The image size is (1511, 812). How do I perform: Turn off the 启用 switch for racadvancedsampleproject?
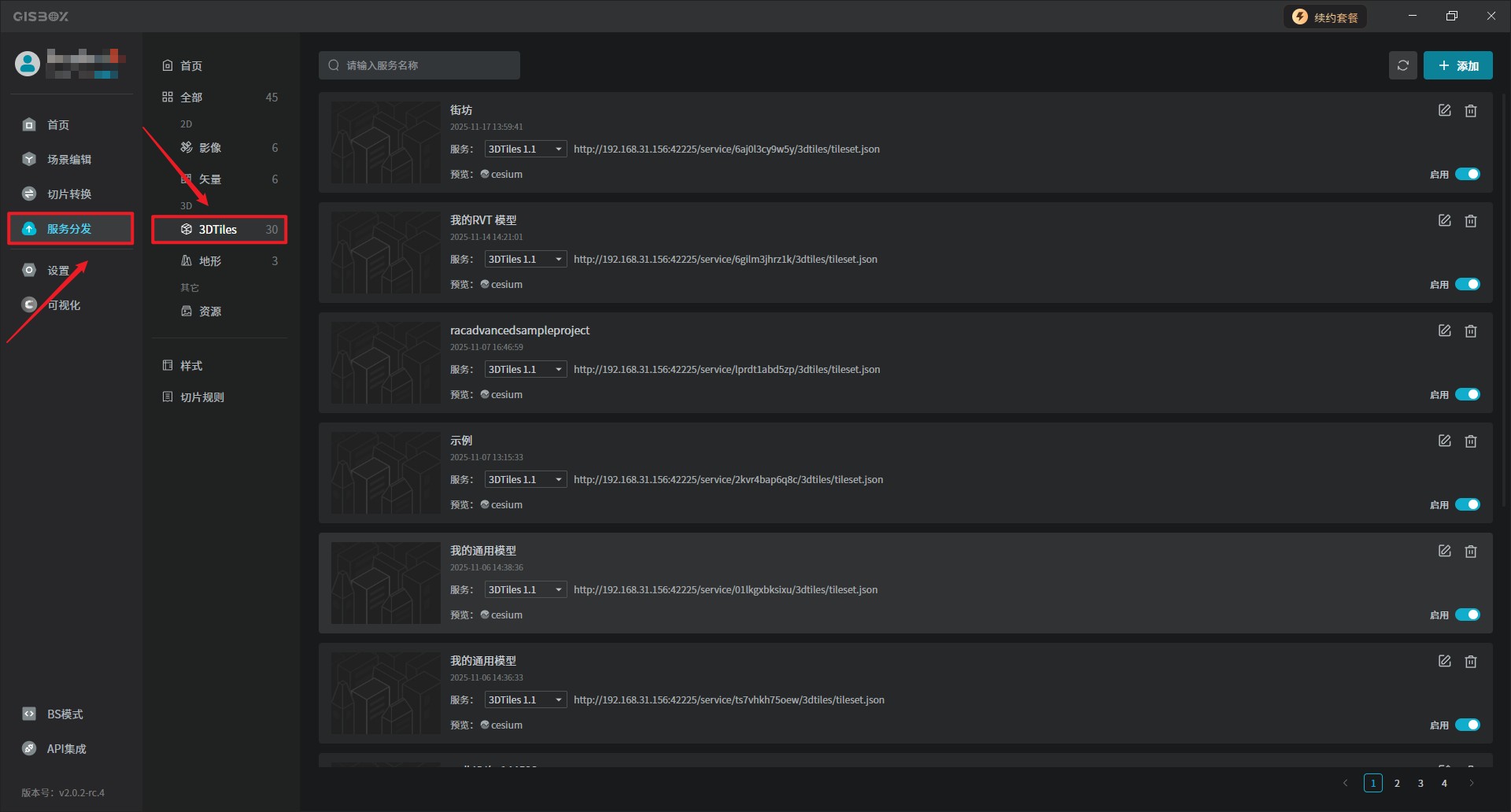pyautogui.click(x=1467, y=395)
